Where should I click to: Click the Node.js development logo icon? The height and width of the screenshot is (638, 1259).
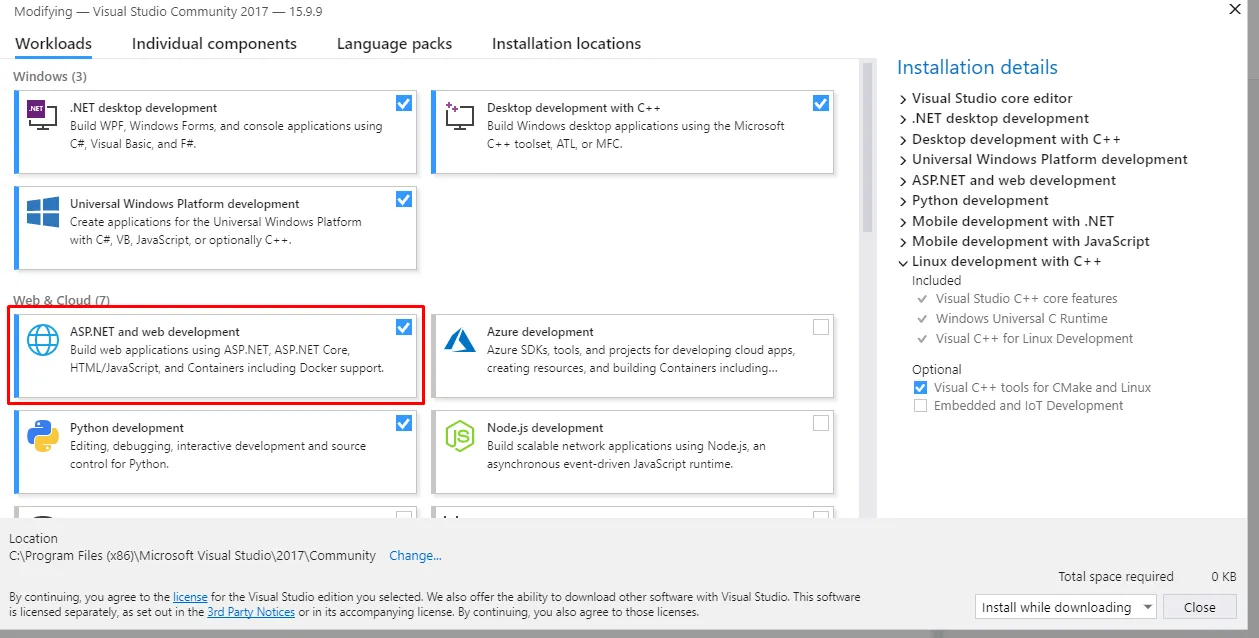click(459, 436)
